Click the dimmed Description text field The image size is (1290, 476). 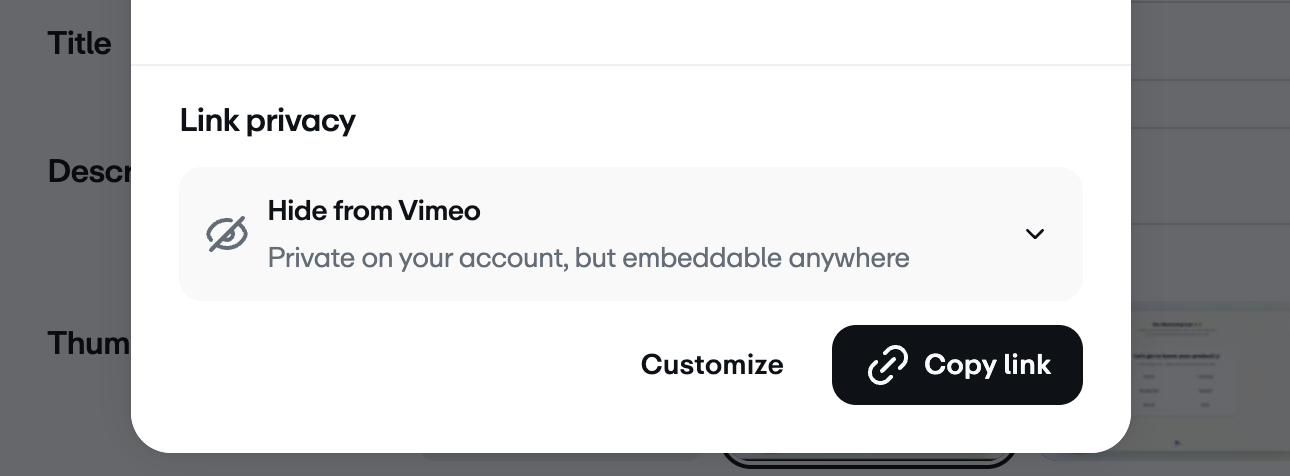click(1210, 180)
